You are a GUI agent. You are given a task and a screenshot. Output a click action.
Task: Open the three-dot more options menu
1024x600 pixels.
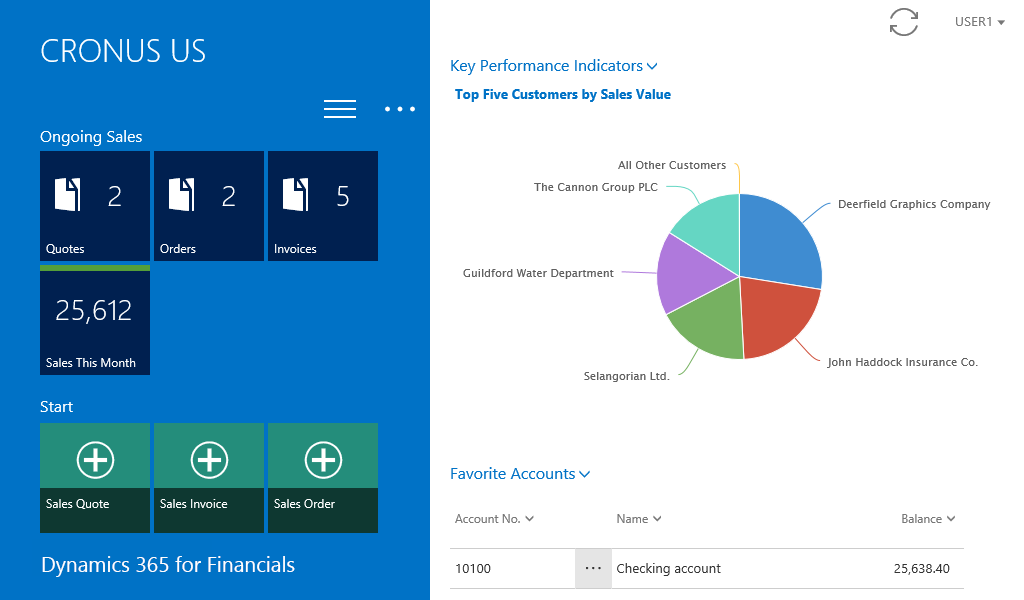[400, 109]
